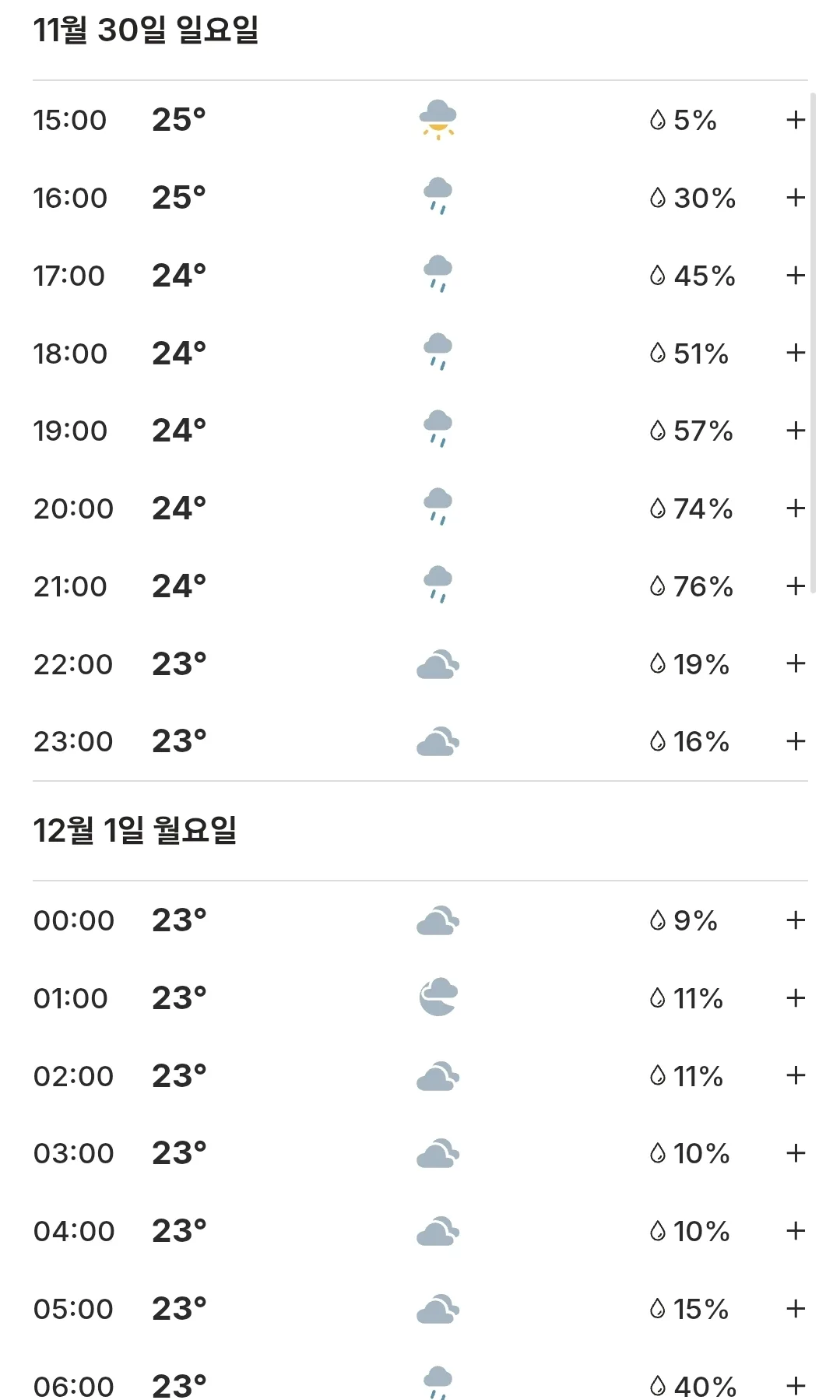Click the rain cloud icon at 06:00
Screen dimensions: 840x1400
pos(438,1383)
